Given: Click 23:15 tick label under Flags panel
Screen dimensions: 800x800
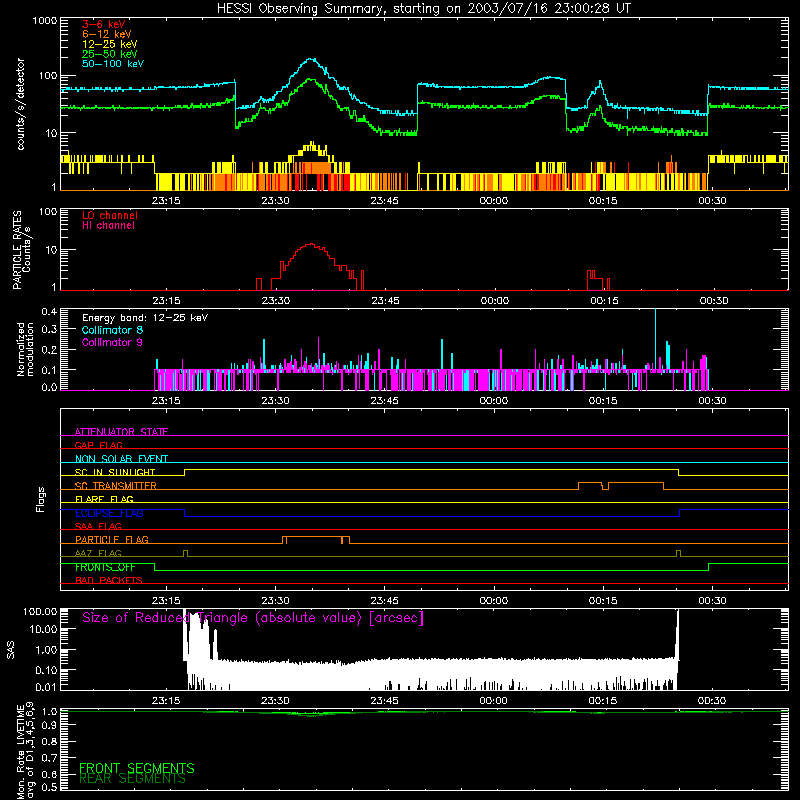Looking at the screenshot, I should click(x=166, y=601).
